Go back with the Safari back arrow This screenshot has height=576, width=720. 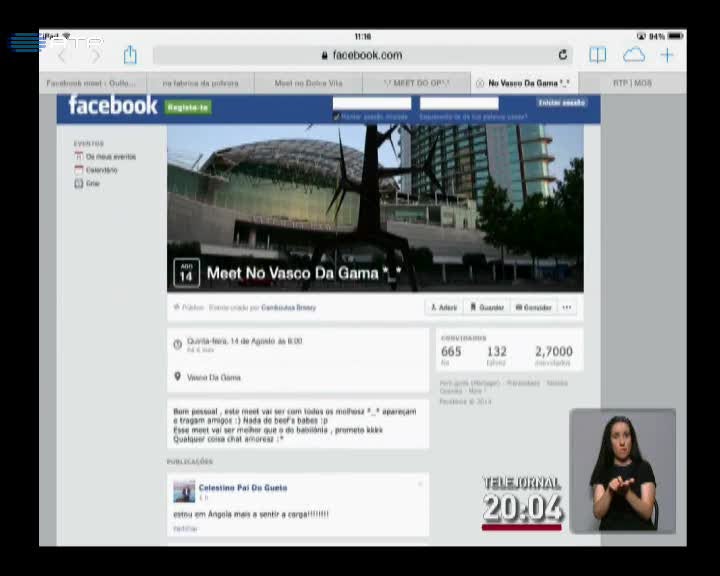tap(62, 55)
